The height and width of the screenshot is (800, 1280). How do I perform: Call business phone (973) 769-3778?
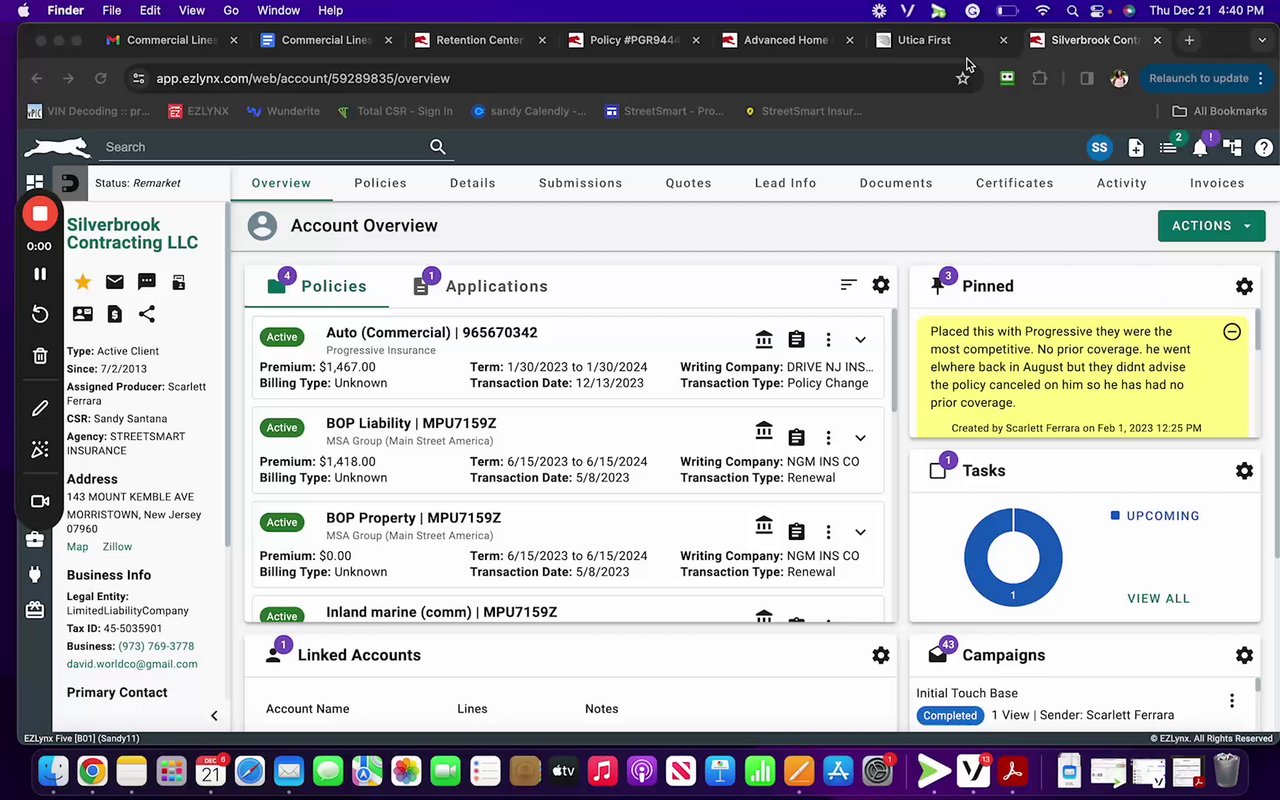(x=156, y=646)
